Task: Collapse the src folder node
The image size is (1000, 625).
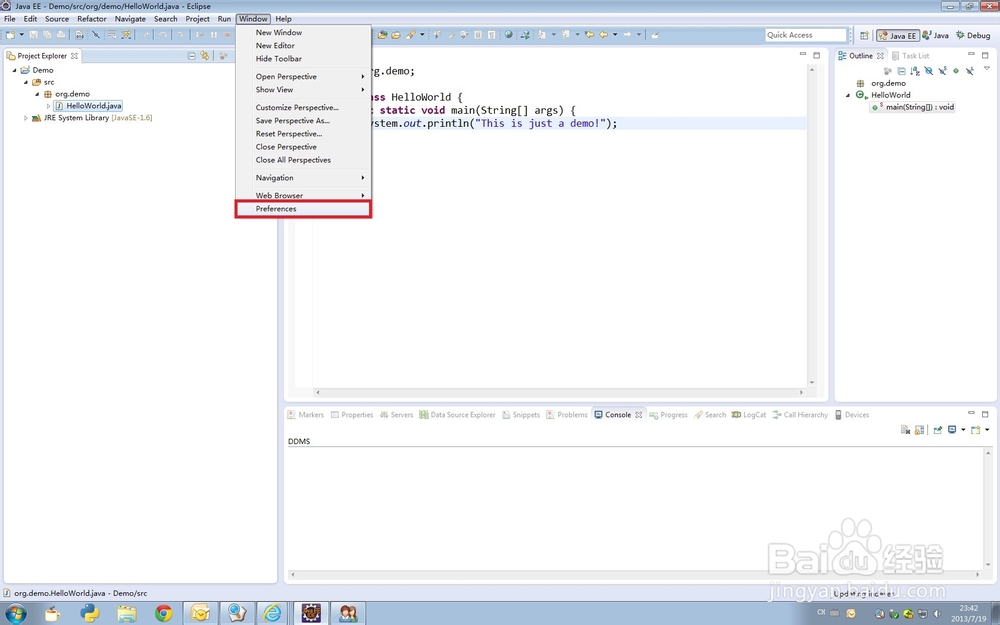Action: coord(26,82)
